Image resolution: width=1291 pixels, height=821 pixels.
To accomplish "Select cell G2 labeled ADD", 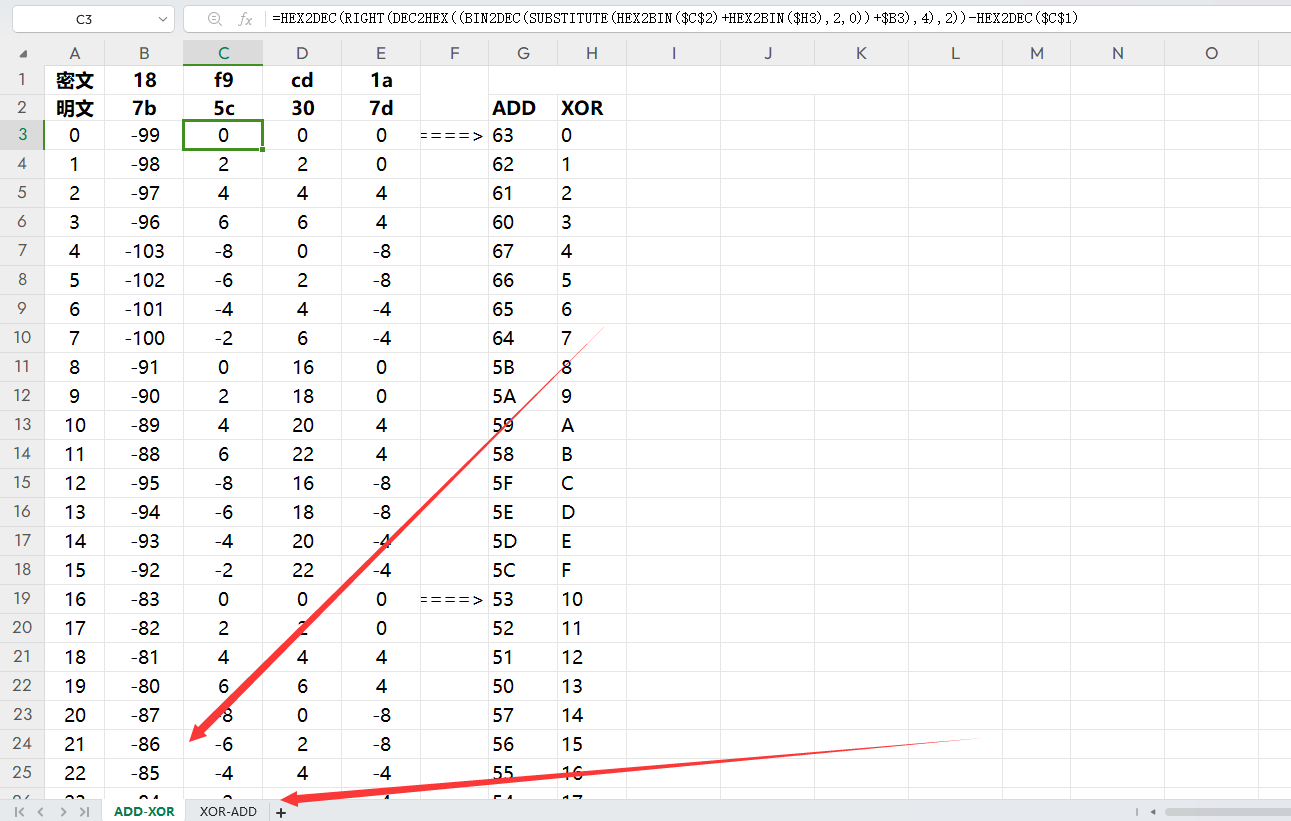I will pyautogui.click(x=523, y=108).
